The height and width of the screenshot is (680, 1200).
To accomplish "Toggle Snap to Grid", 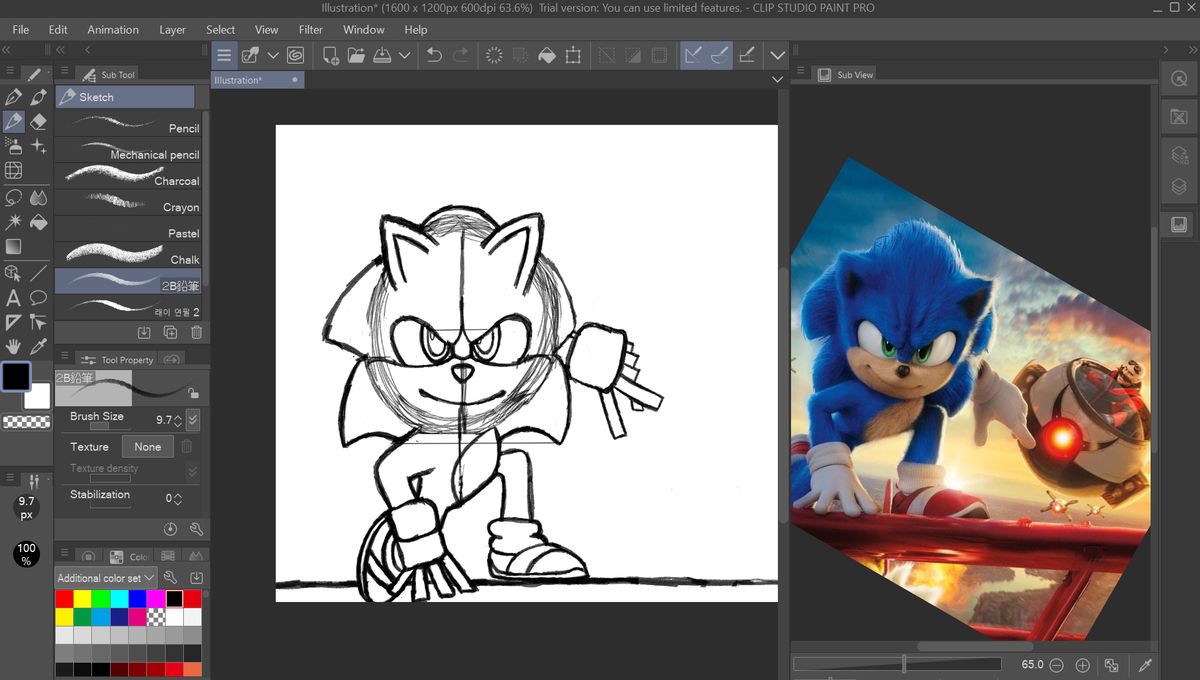I will (x=746, y=55).
